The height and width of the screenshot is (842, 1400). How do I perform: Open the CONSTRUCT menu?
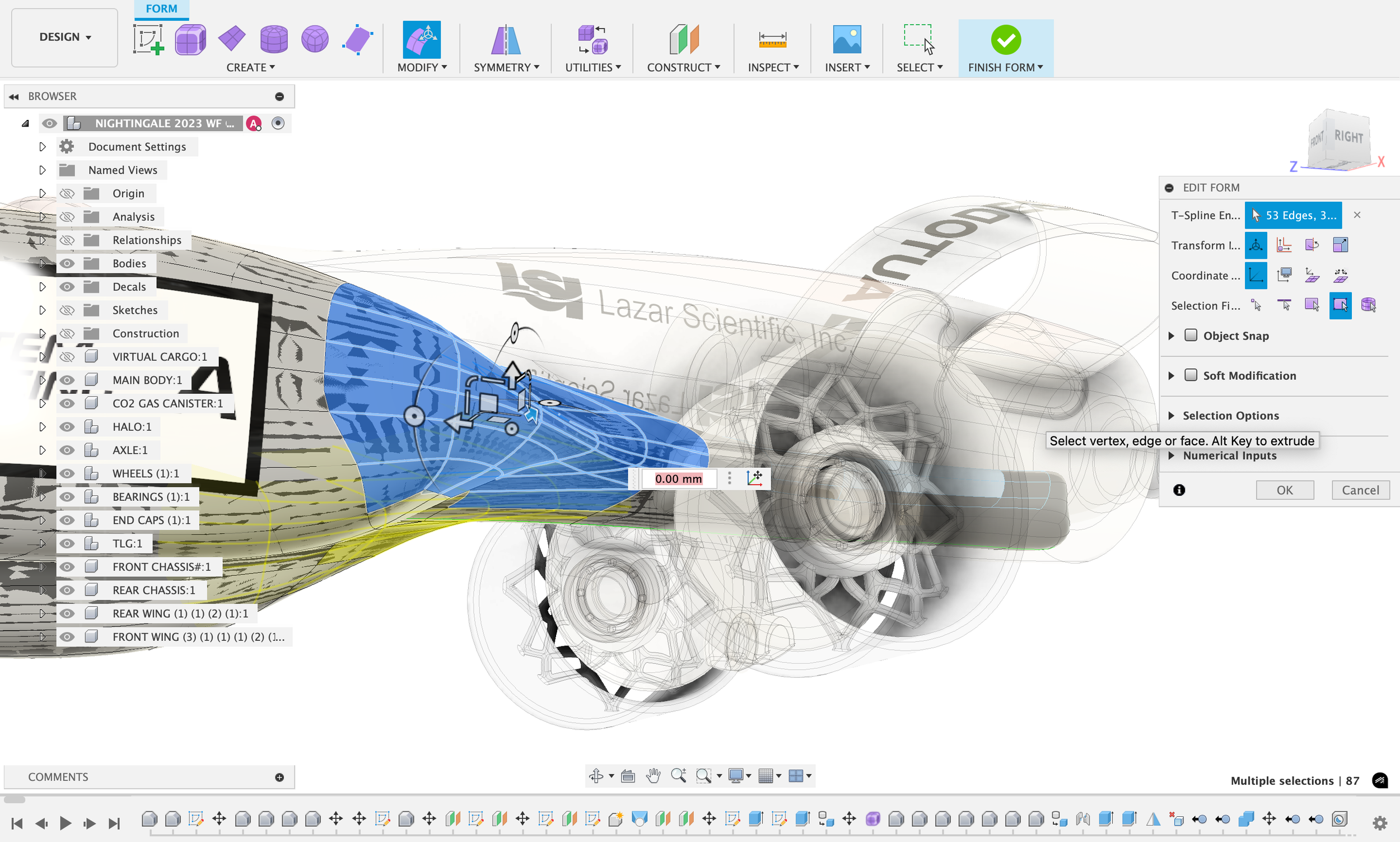[683, 68]
